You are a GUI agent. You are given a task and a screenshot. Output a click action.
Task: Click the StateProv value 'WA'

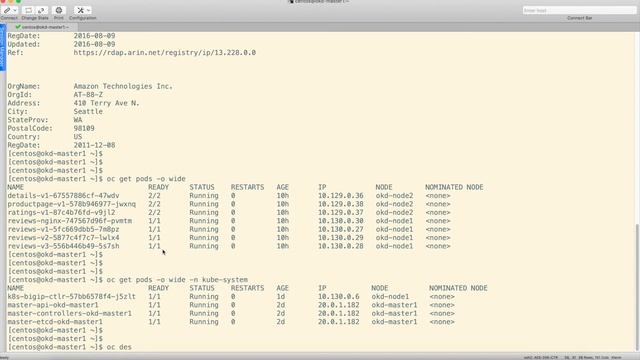tap(78, 120)
